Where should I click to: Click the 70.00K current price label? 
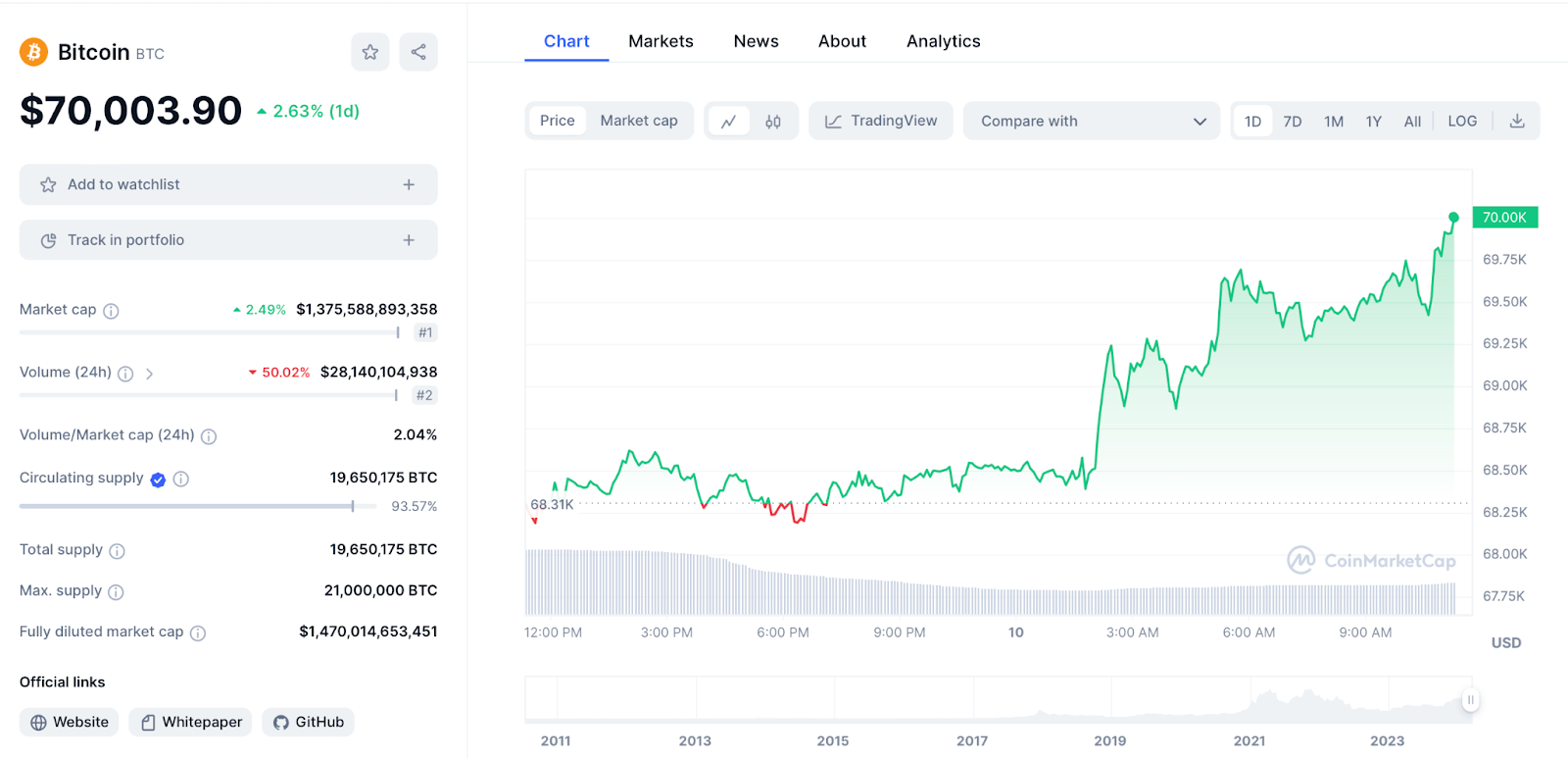pos(1505,218)
